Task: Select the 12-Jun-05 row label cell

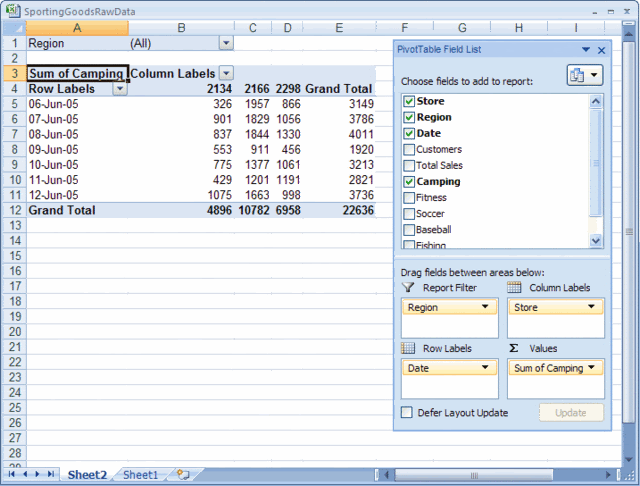Action: [x=77, y=195]
